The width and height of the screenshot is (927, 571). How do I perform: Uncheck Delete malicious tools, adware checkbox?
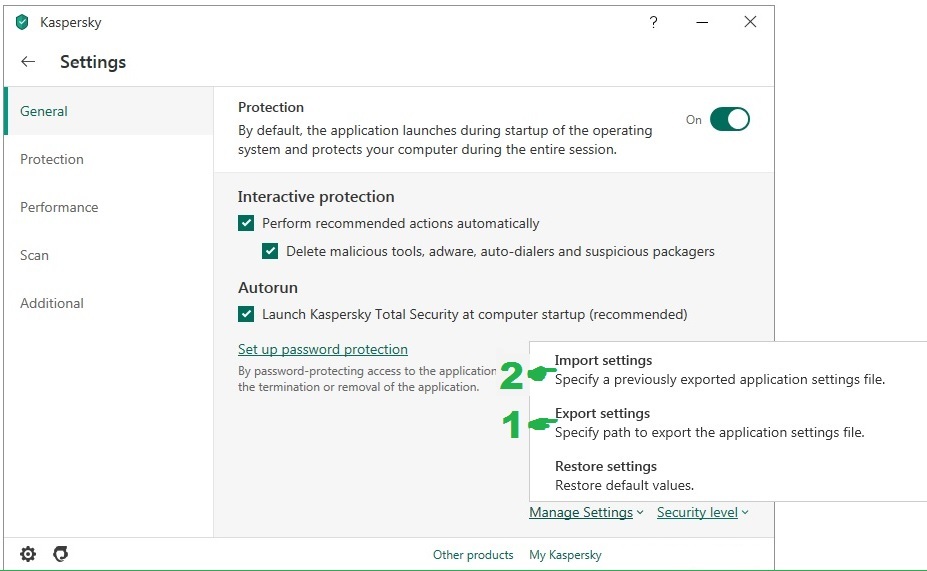point(270,251)
